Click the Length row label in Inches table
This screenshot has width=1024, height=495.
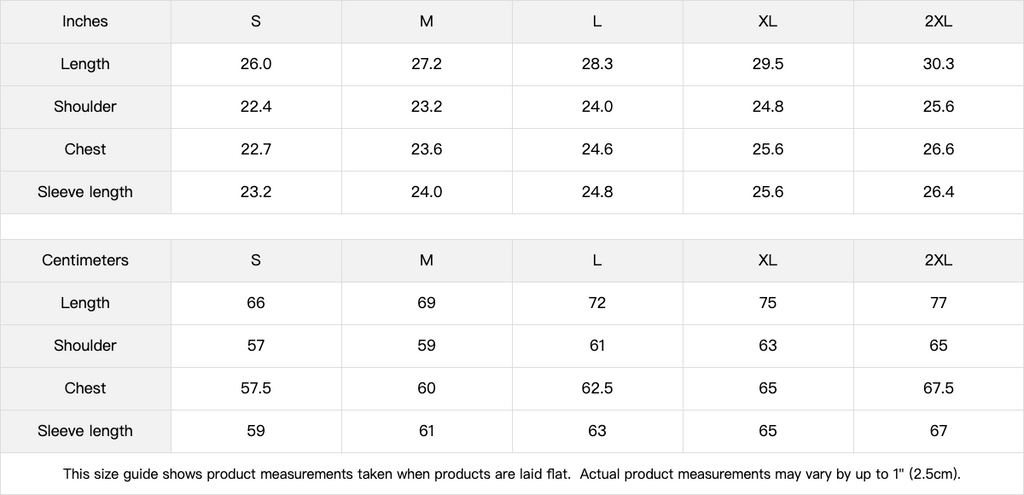85,64
